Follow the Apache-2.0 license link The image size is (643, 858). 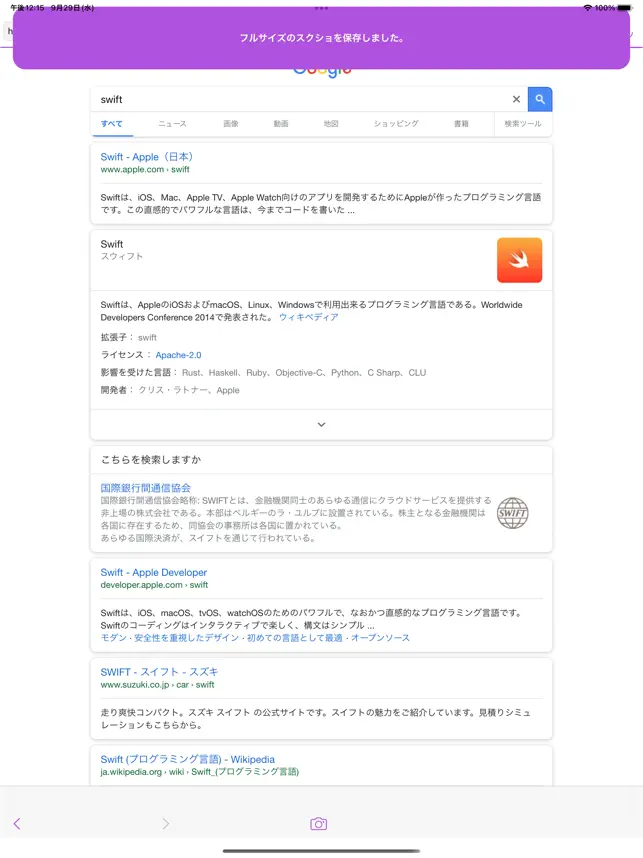click(178, 355)
